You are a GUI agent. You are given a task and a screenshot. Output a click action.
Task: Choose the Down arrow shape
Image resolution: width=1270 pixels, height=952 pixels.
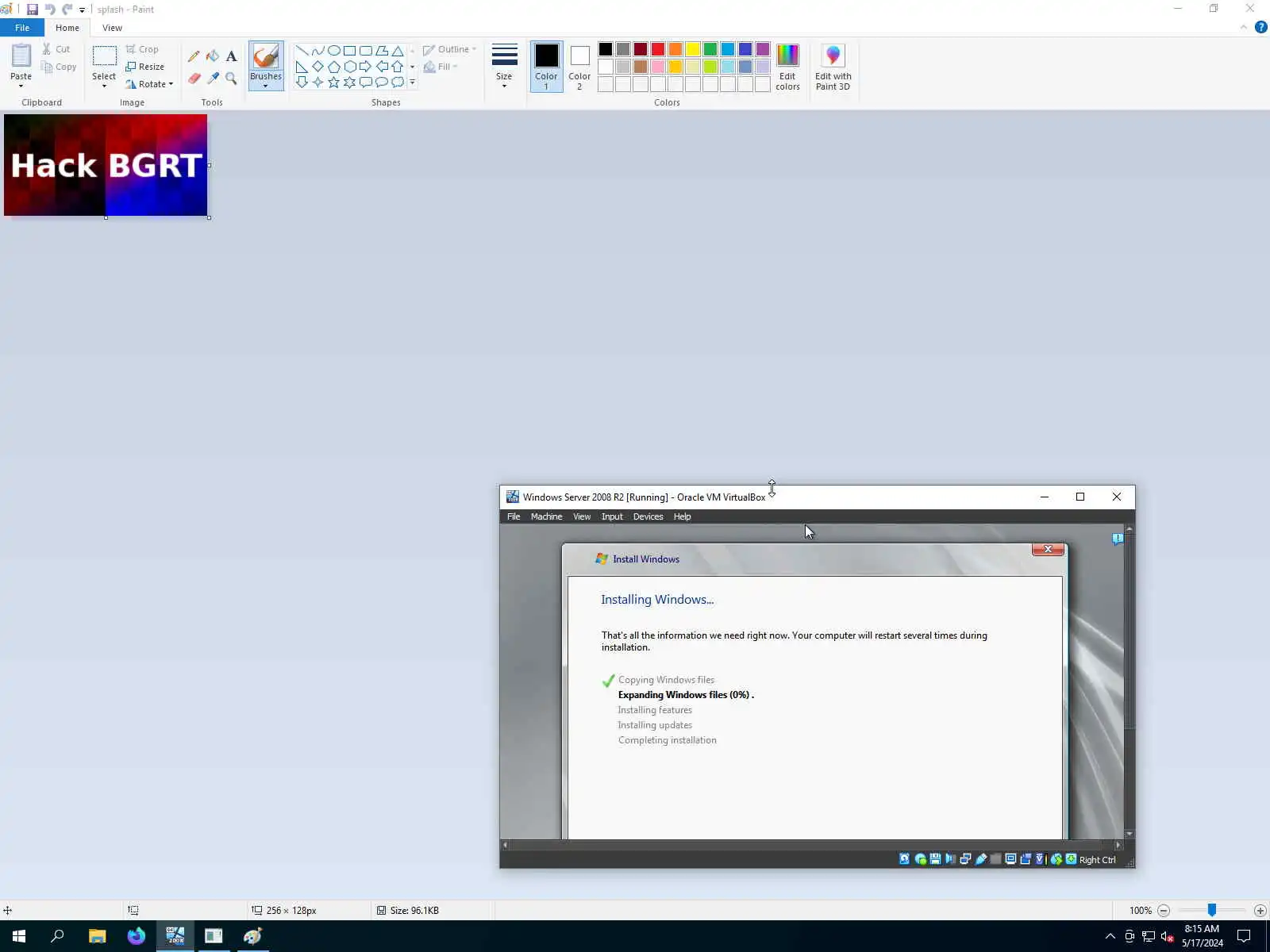coord(302,83)
